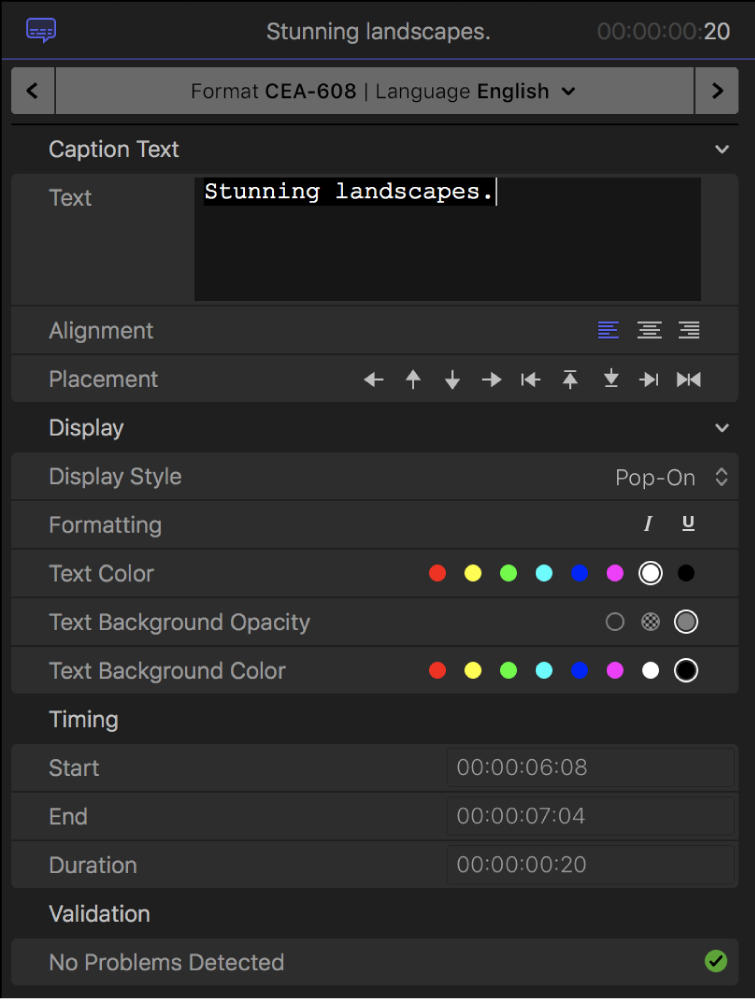The height and width of the screenshot is (1000, 755).
Task: Open the Format and Language settings bar
Action: click(x=375, y=90)
